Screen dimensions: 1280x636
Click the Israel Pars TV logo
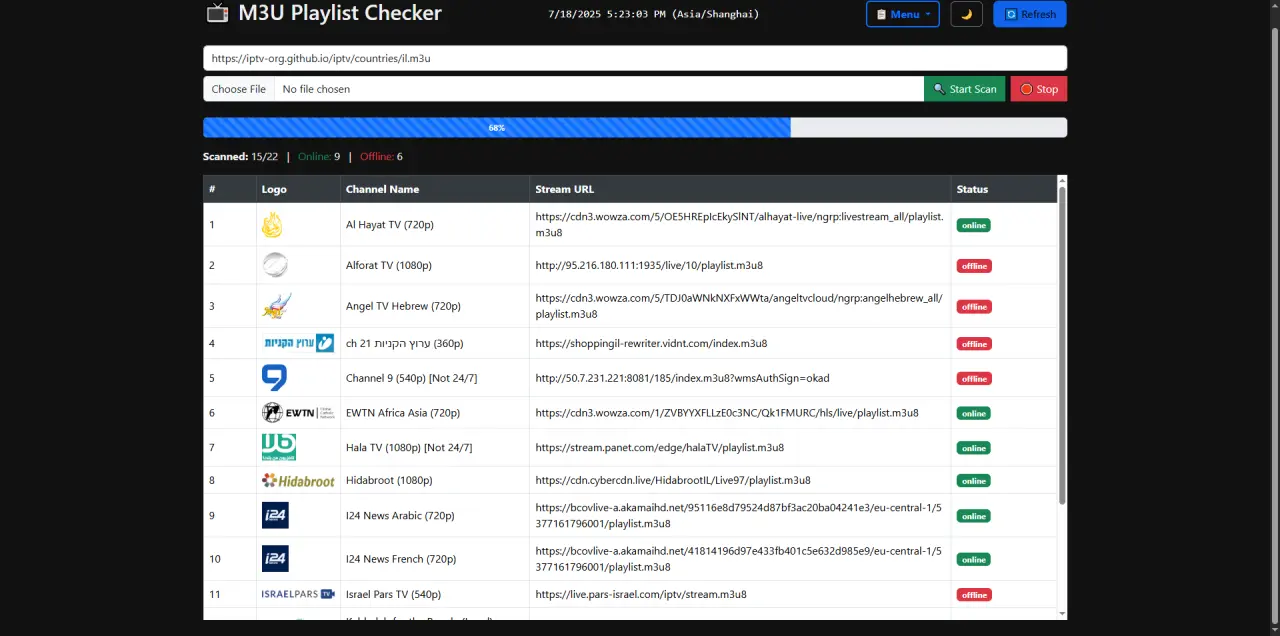[x=298, y=594]
